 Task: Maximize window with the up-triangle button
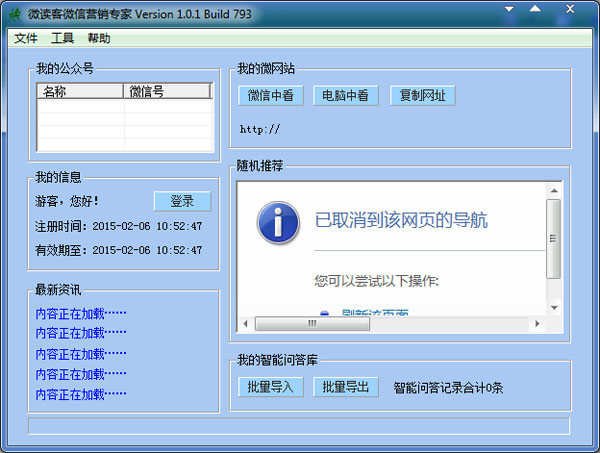click(x=535, y=9)
